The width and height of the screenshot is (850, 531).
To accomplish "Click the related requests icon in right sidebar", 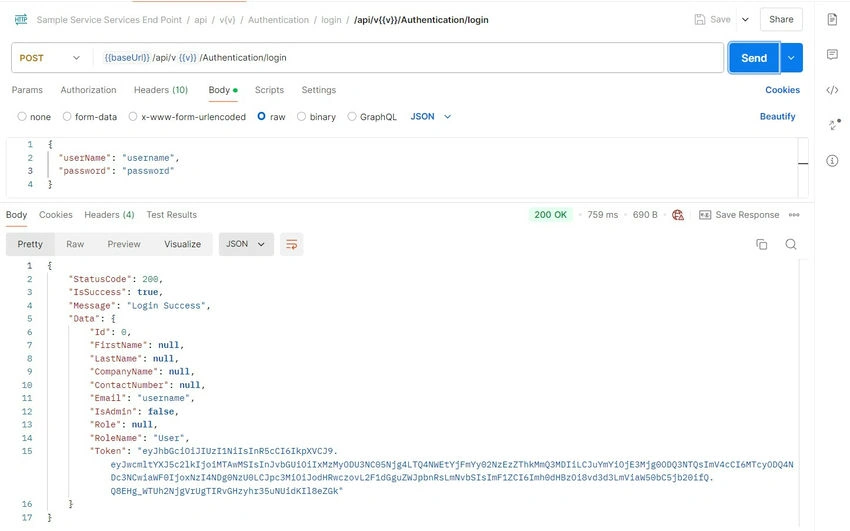I will [x=834, y=124].
